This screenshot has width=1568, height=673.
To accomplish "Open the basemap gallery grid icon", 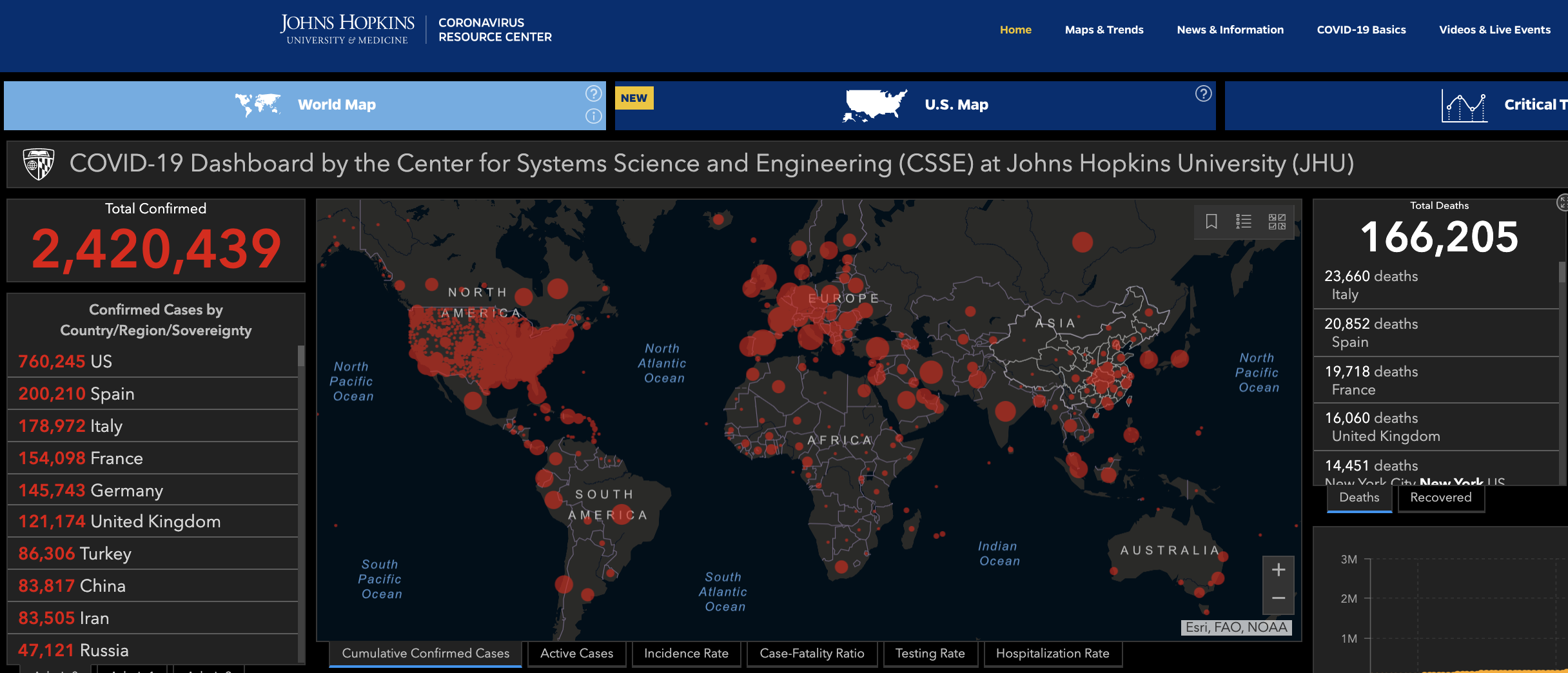I will click(x=1277, y=222).
